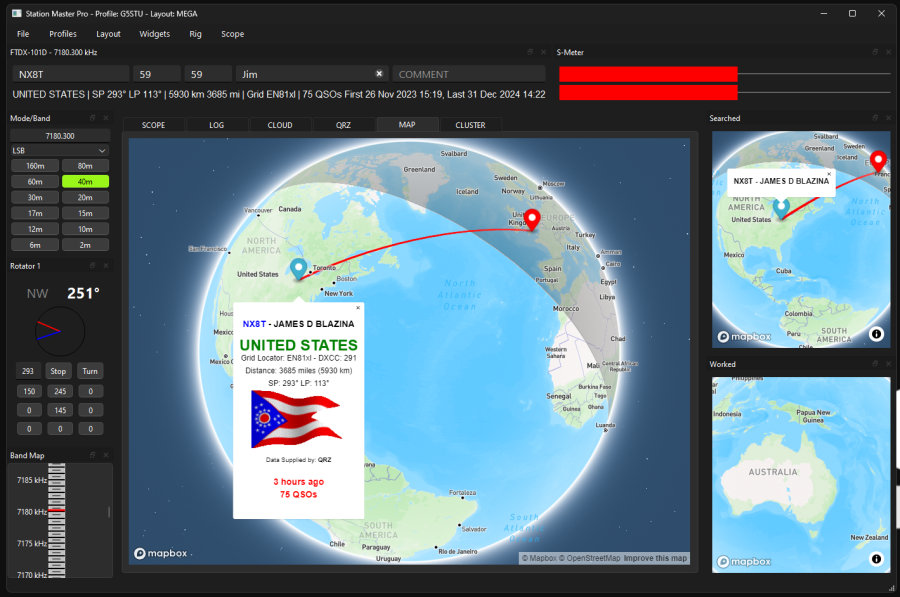Click the teal pin in the Searched map
Image resolution: width=900 pixels, height=597 pixels.
click(781, 209)
